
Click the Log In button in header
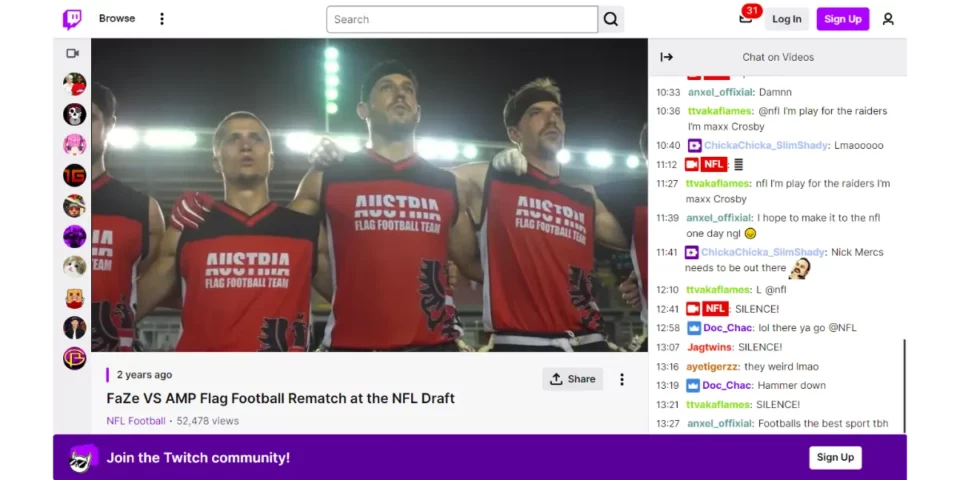(787, 19)
